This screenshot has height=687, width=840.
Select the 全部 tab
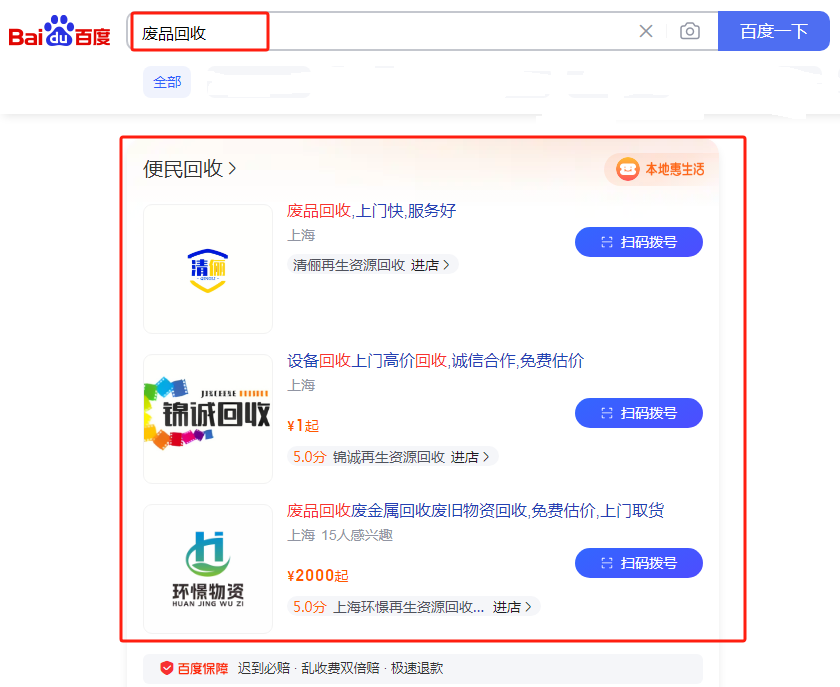[x=167, y=82]
